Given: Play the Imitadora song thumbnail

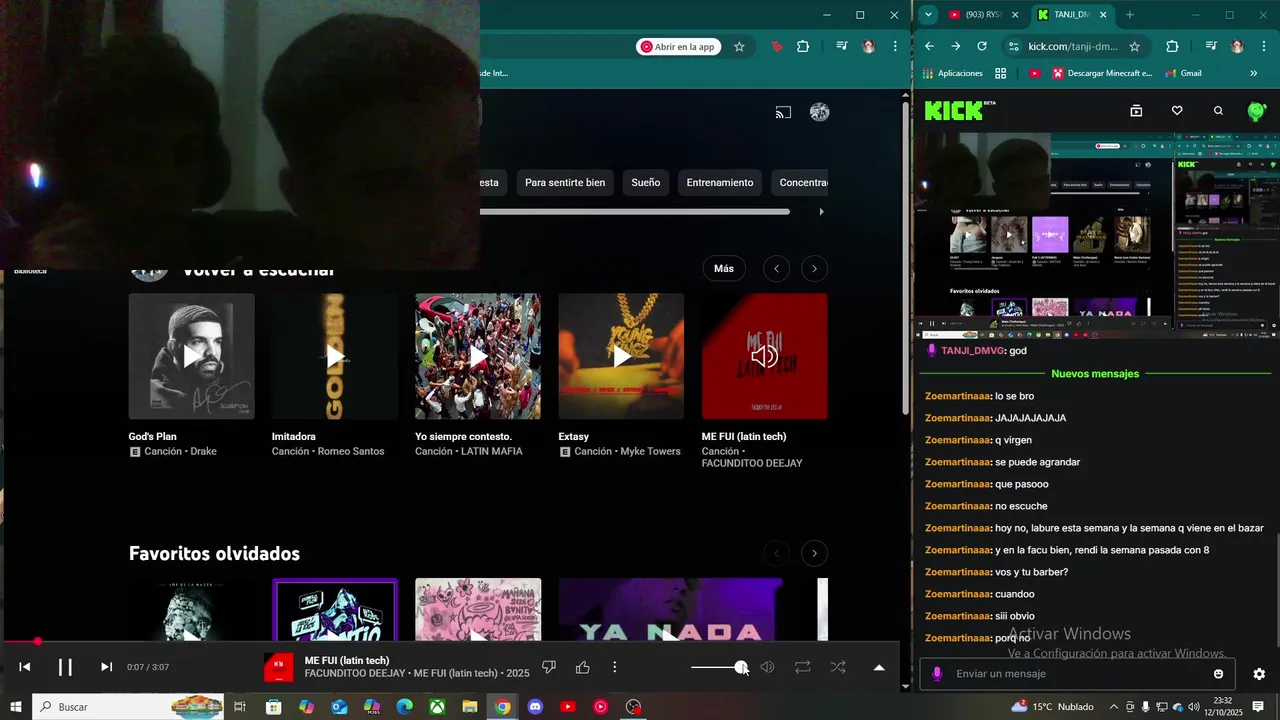Looking at the screenshot, I should (x=335, y=356).
